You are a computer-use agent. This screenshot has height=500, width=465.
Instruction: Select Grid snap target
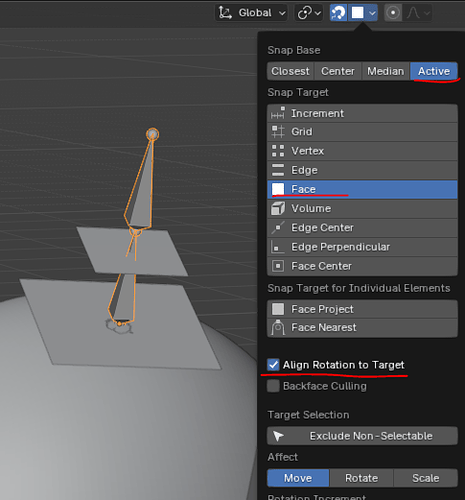coord(362,132)
